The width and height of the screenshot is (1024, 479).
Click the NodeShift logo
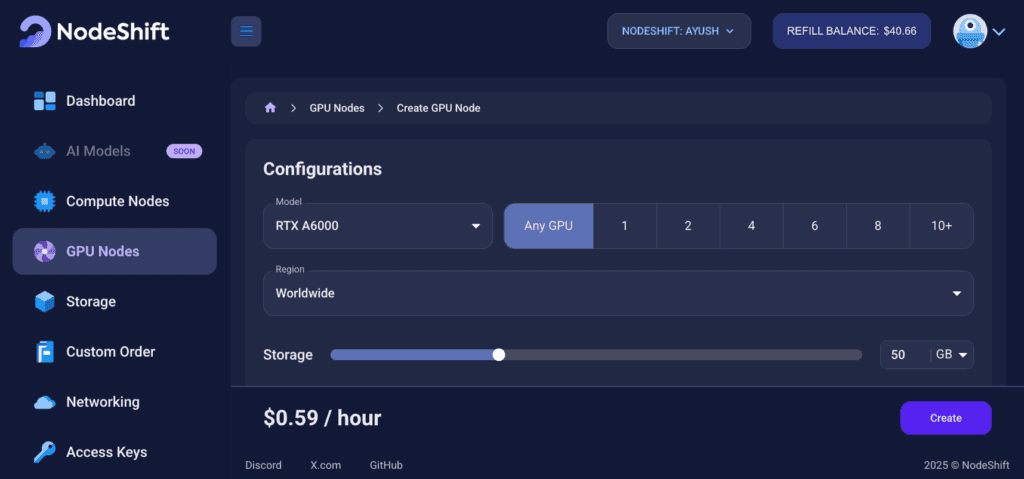(x=94, y=31)
